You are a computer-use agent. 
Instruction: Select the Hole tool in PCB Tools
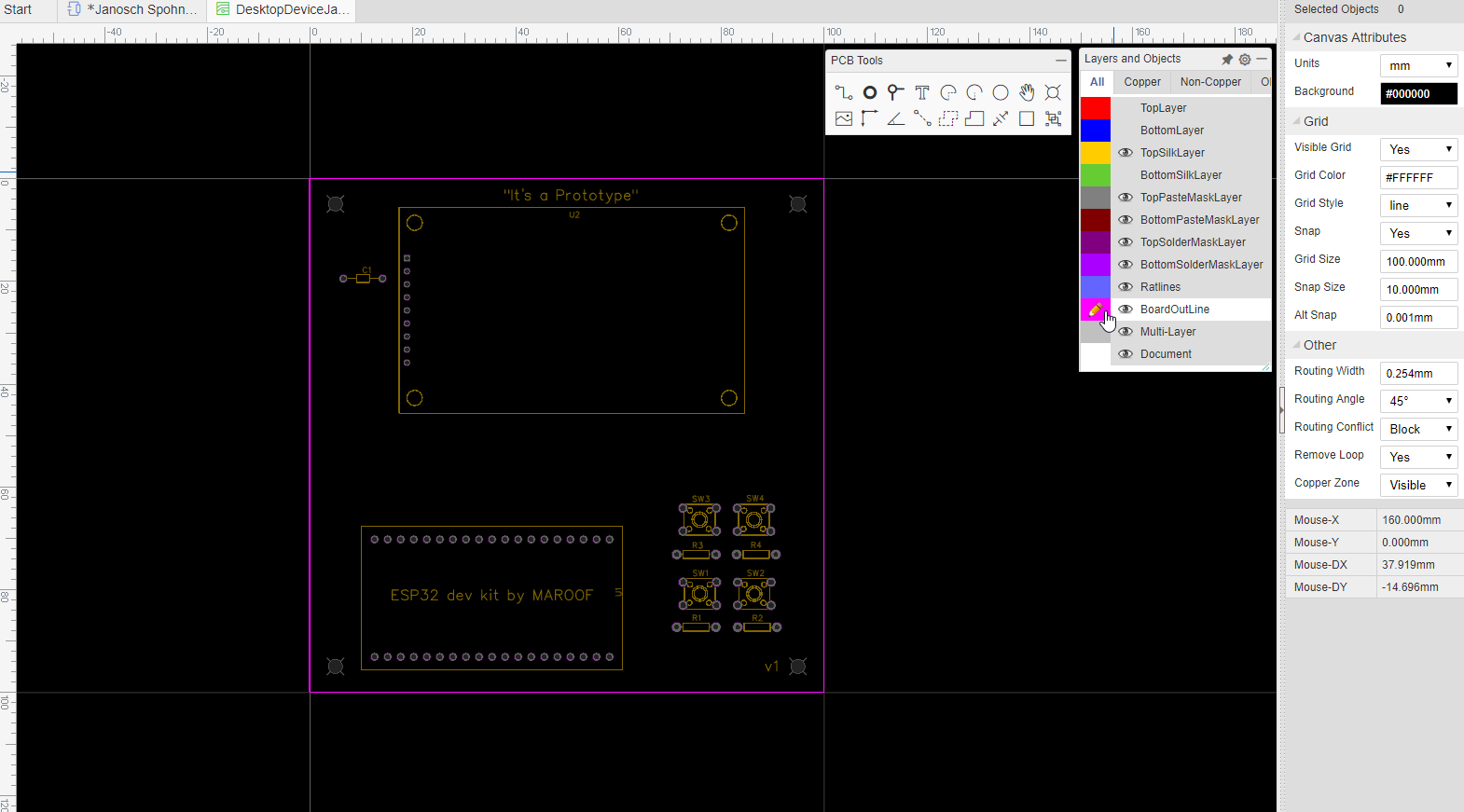point(1053,92)
